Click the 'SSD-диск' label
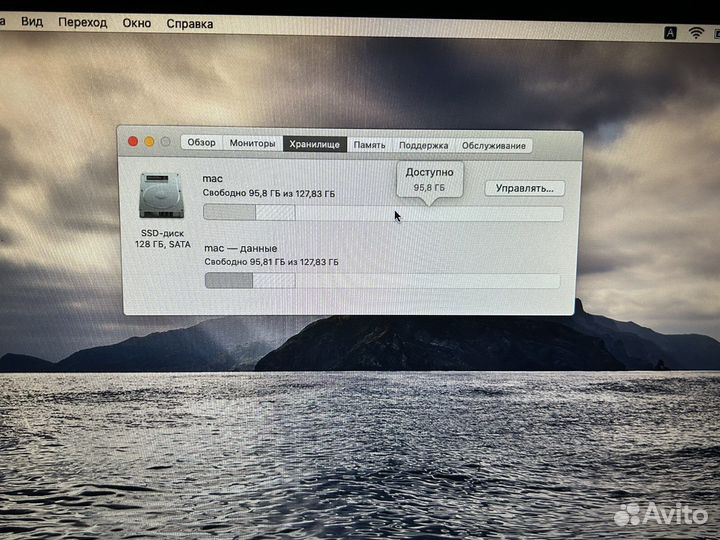This screenshot has width=720, height=540. 162,233
